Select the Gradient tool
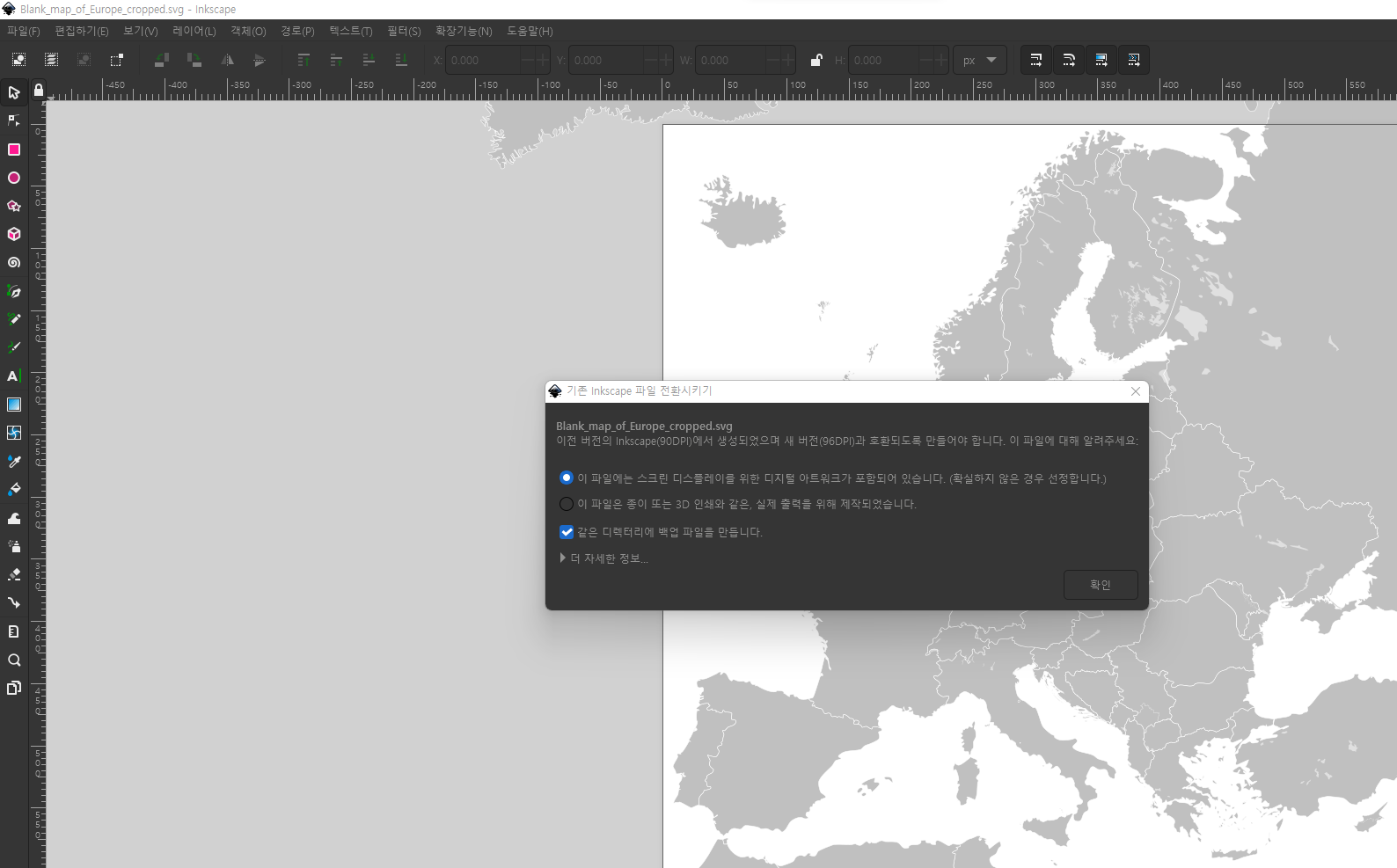 pyautogui.click(x=14, y=405)
